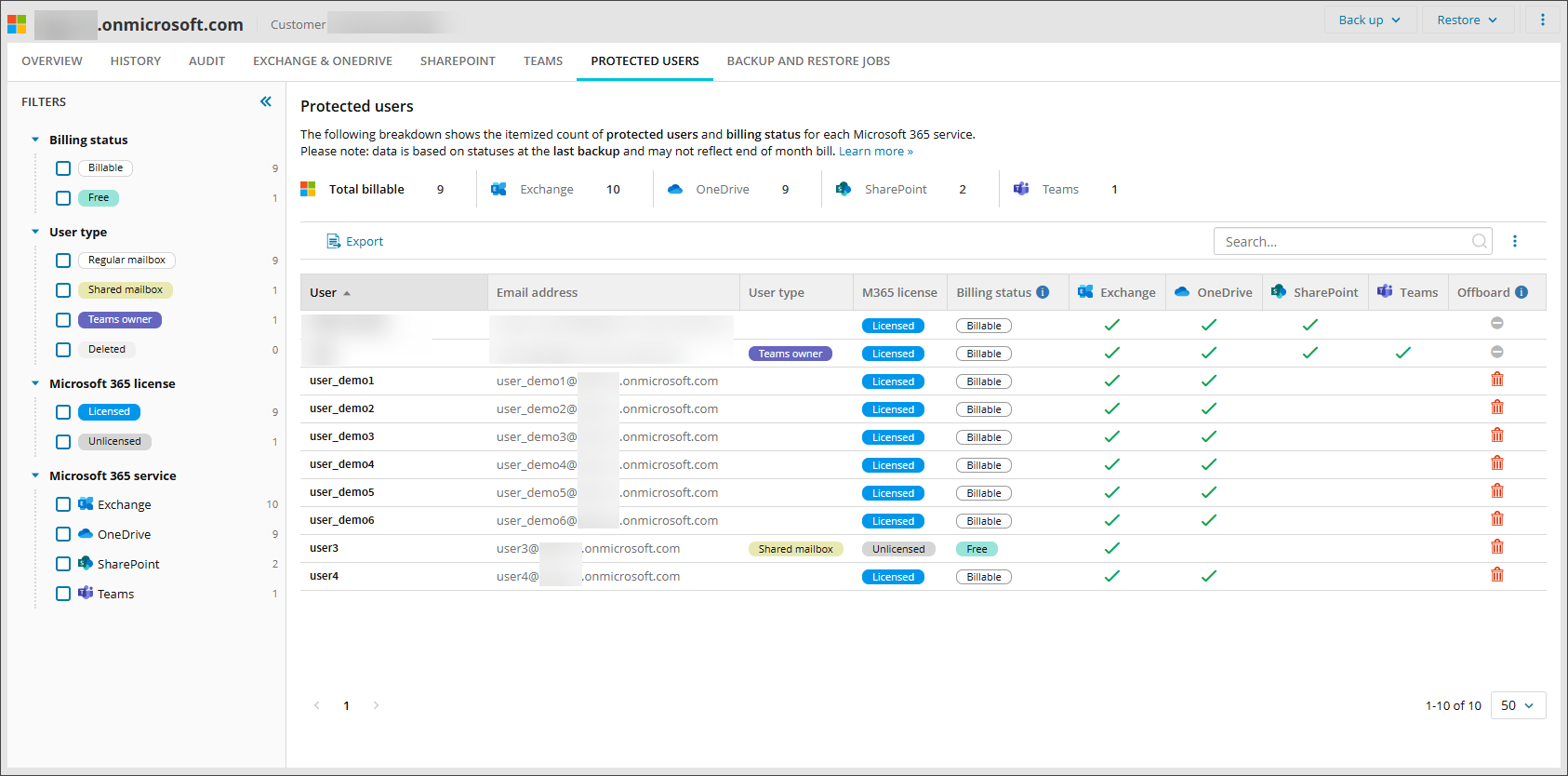Image resolution: width=1568 pixels, height=776 pixels.
Task: Open the Restore dropdown menu
Action: [x=1467, y=20]
